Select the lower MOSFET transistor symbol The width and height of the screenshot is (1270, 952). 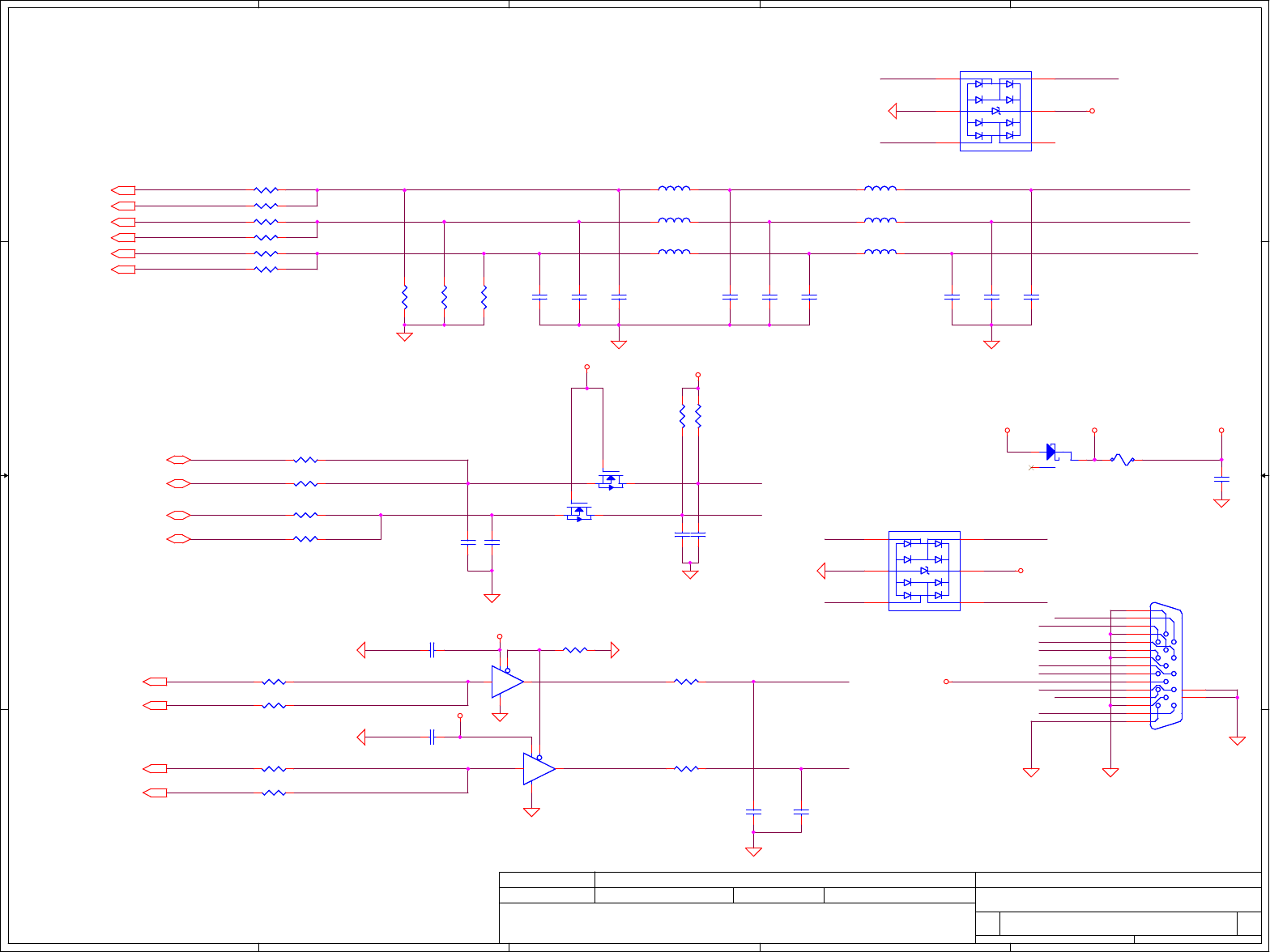pos(579,512)
